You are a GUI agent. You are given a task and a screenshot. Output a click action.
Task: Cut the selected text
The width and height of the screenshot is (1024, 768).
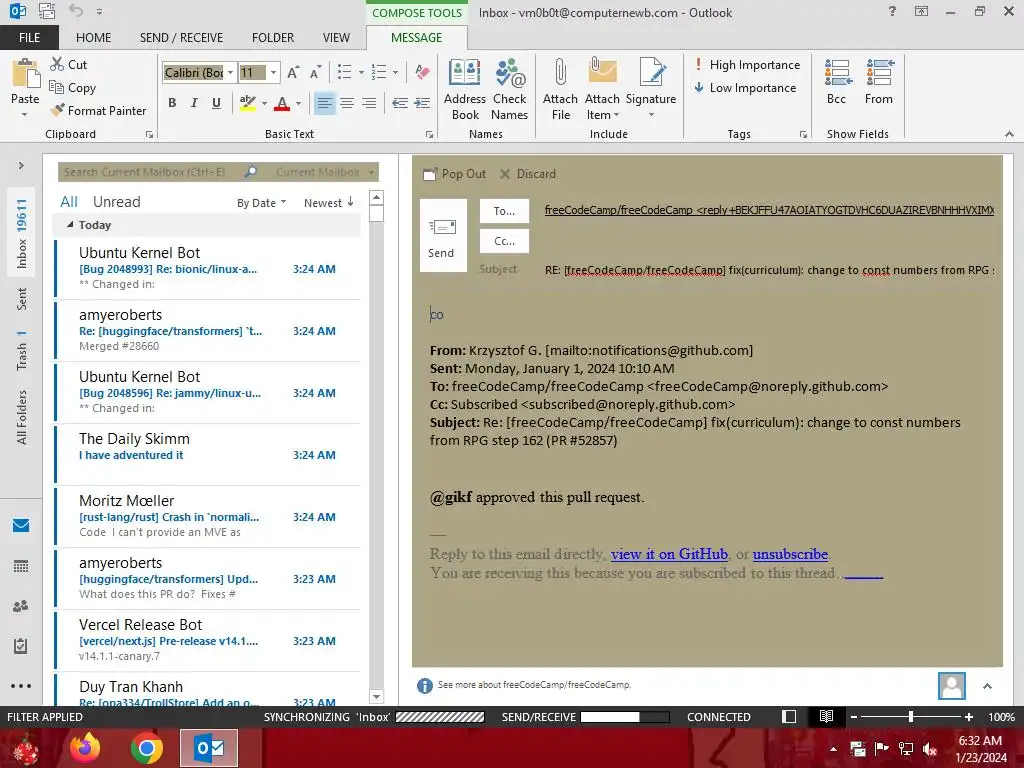click(69, 64)
